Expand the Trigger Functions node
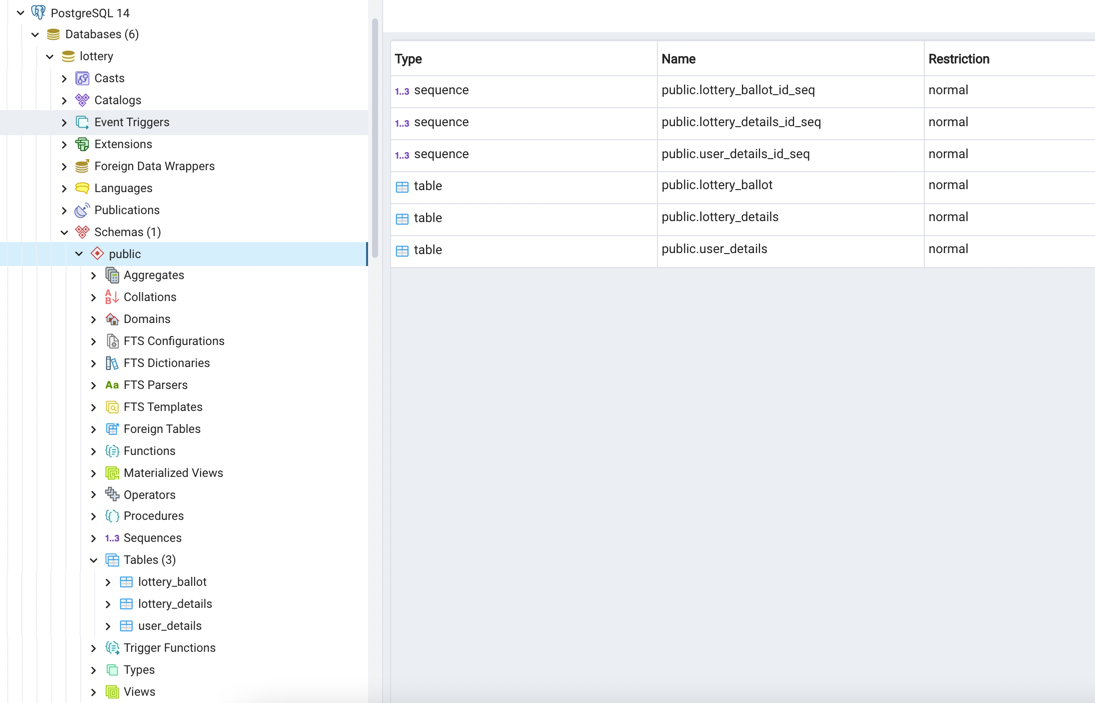The height and width of the screenshot is (703, 1095). [x=94, y=648]
